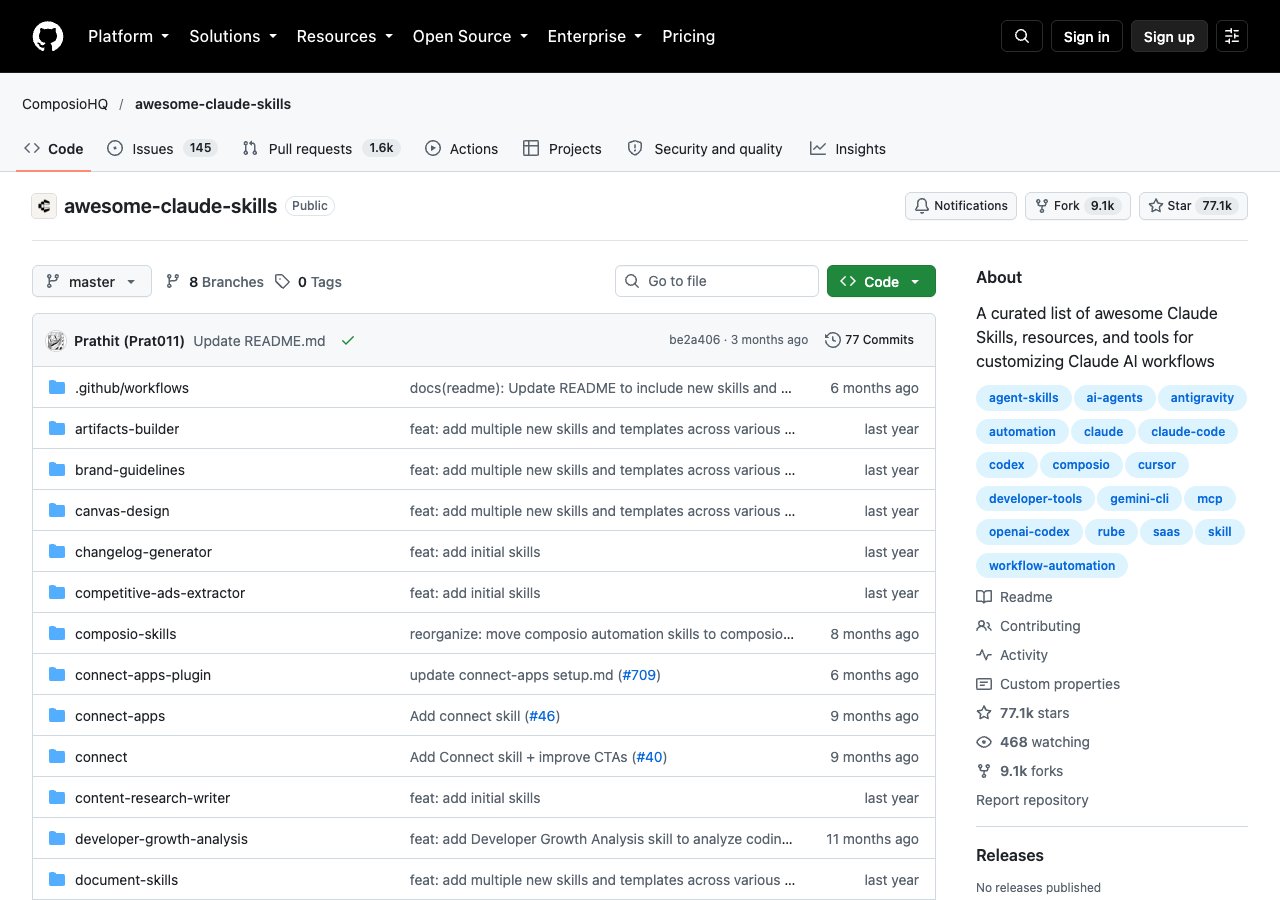Select the antigravity topic tag
Screen dimensions: 1280x900
pos(1202,398)
